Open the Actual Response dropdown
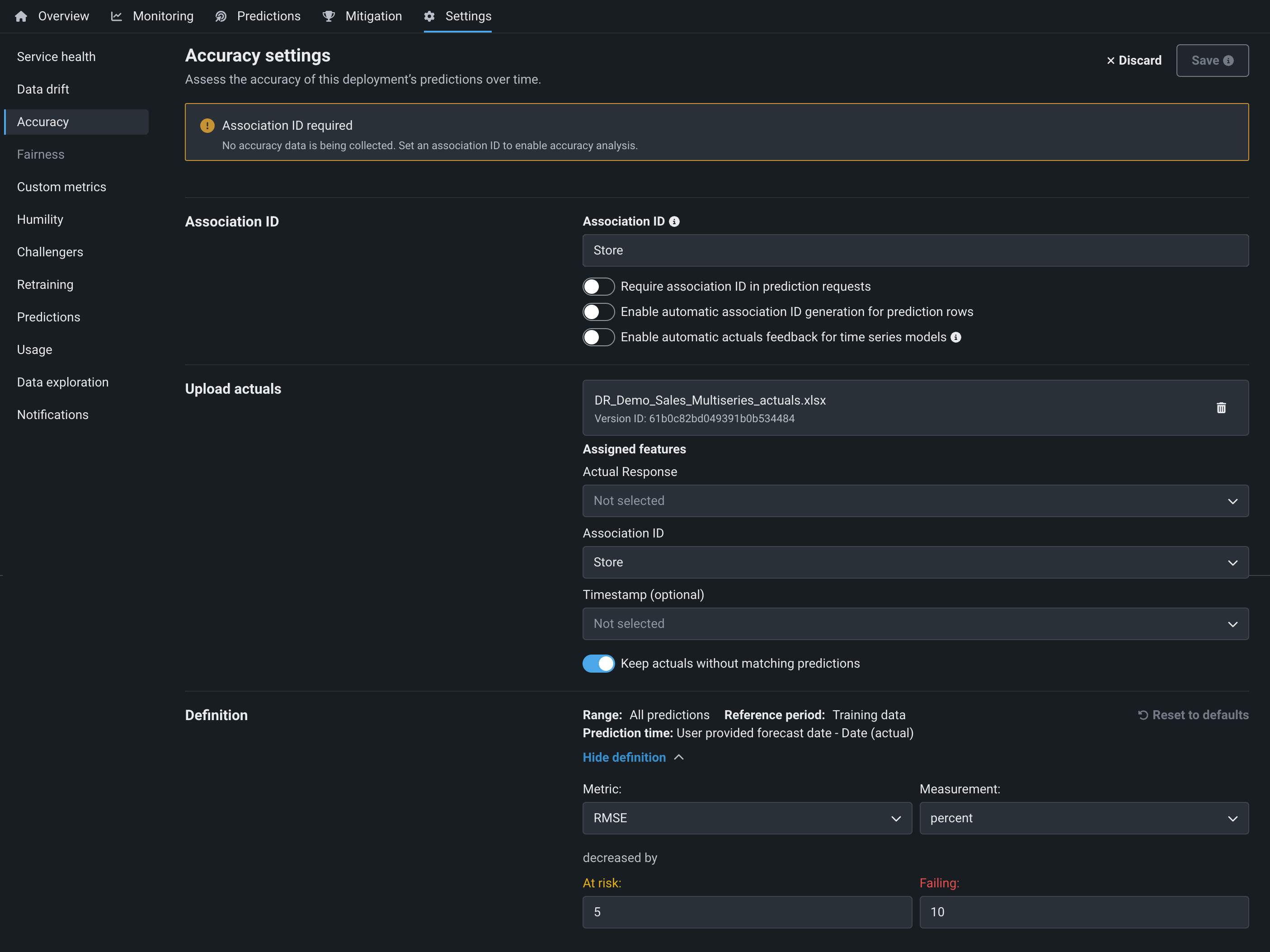1270x952 pixels. [x=915, y=501]
